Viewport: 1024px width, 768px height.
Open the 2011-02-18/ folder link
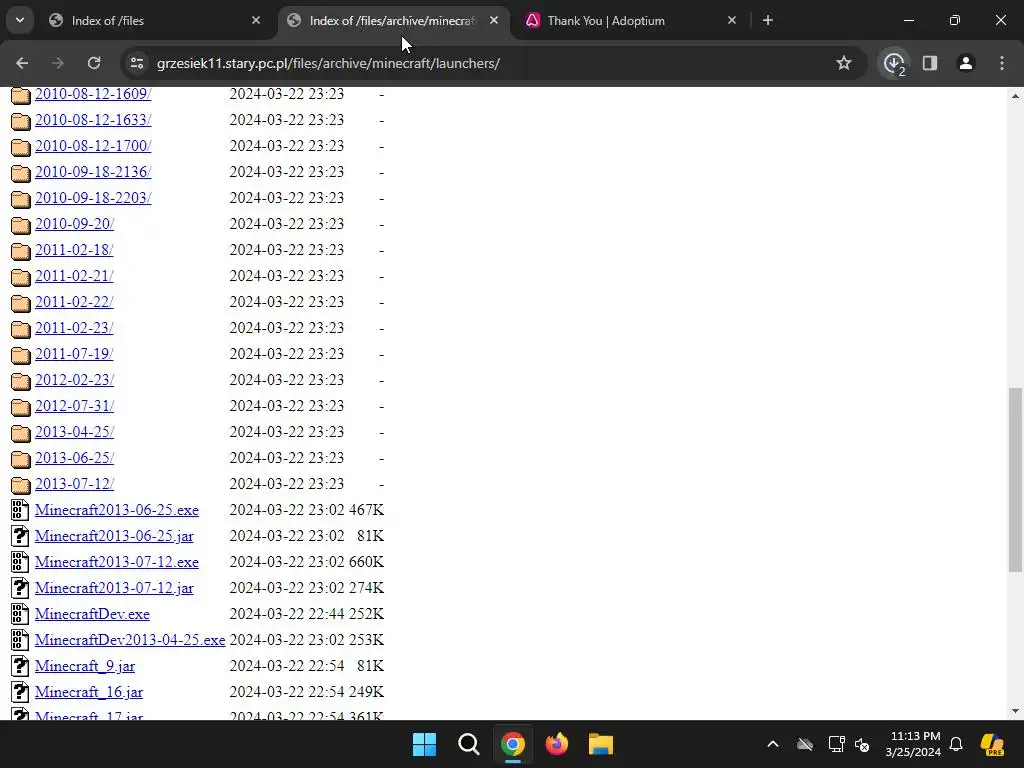(74, 250)
